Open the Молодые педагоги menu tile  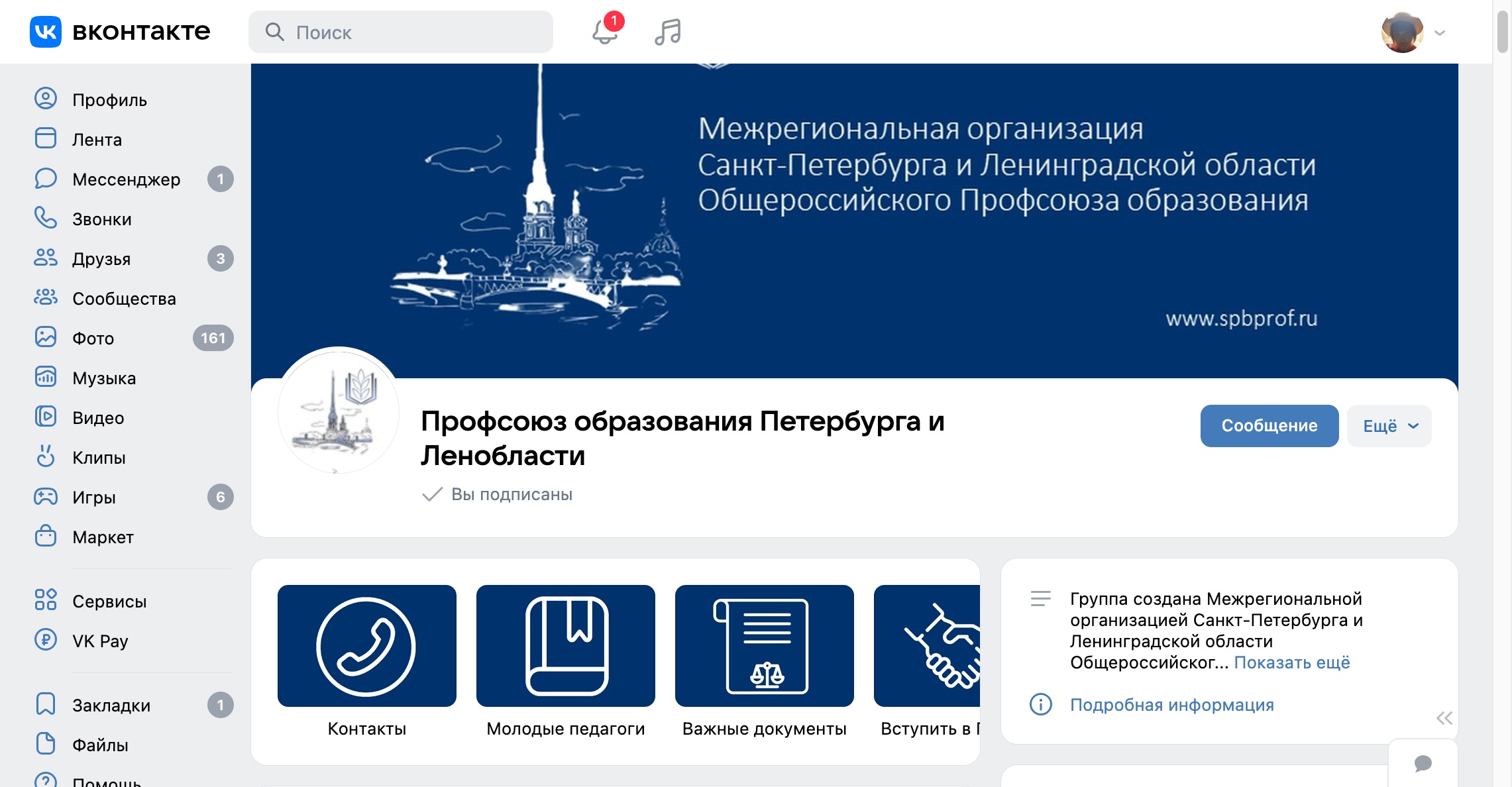566,661
